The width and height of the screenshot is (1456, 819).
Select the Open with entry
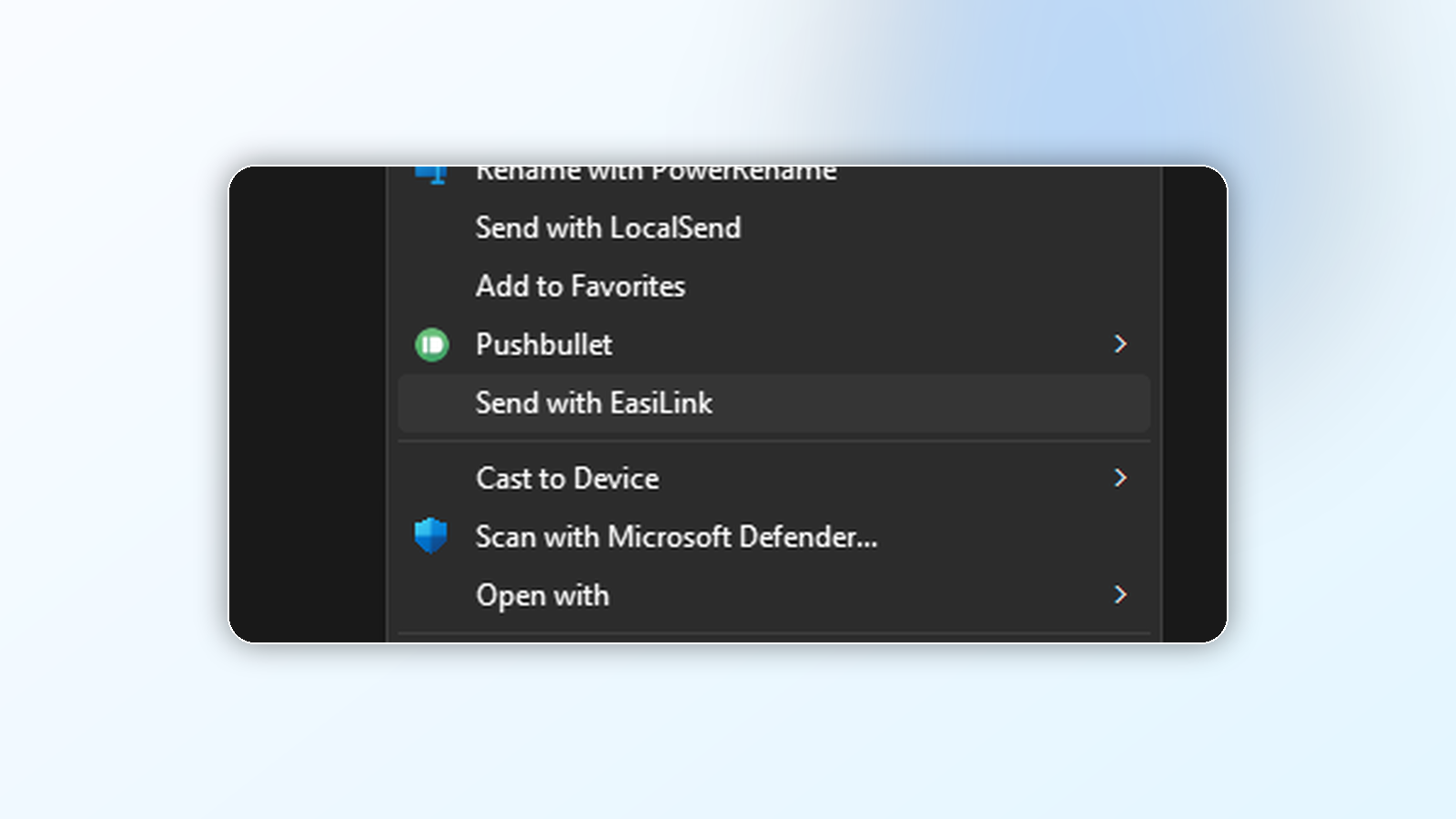(774, 595)
